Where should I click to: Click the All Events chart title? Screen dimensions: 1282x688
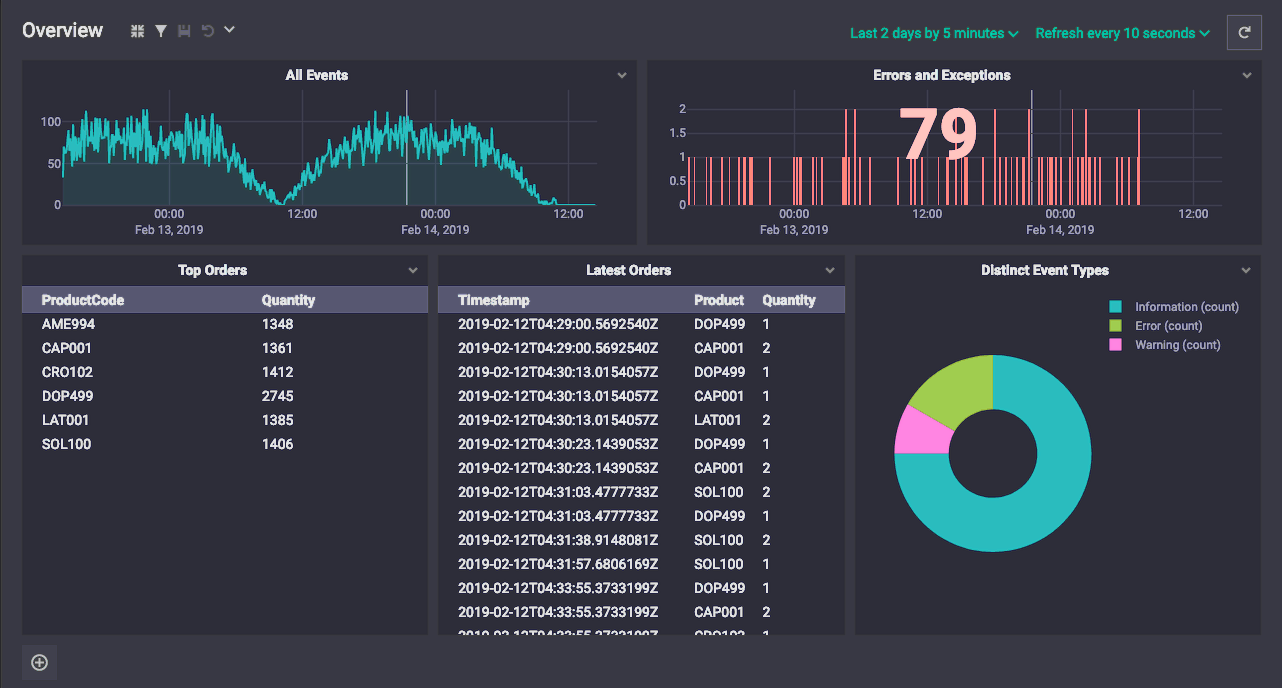click(317, 75)
